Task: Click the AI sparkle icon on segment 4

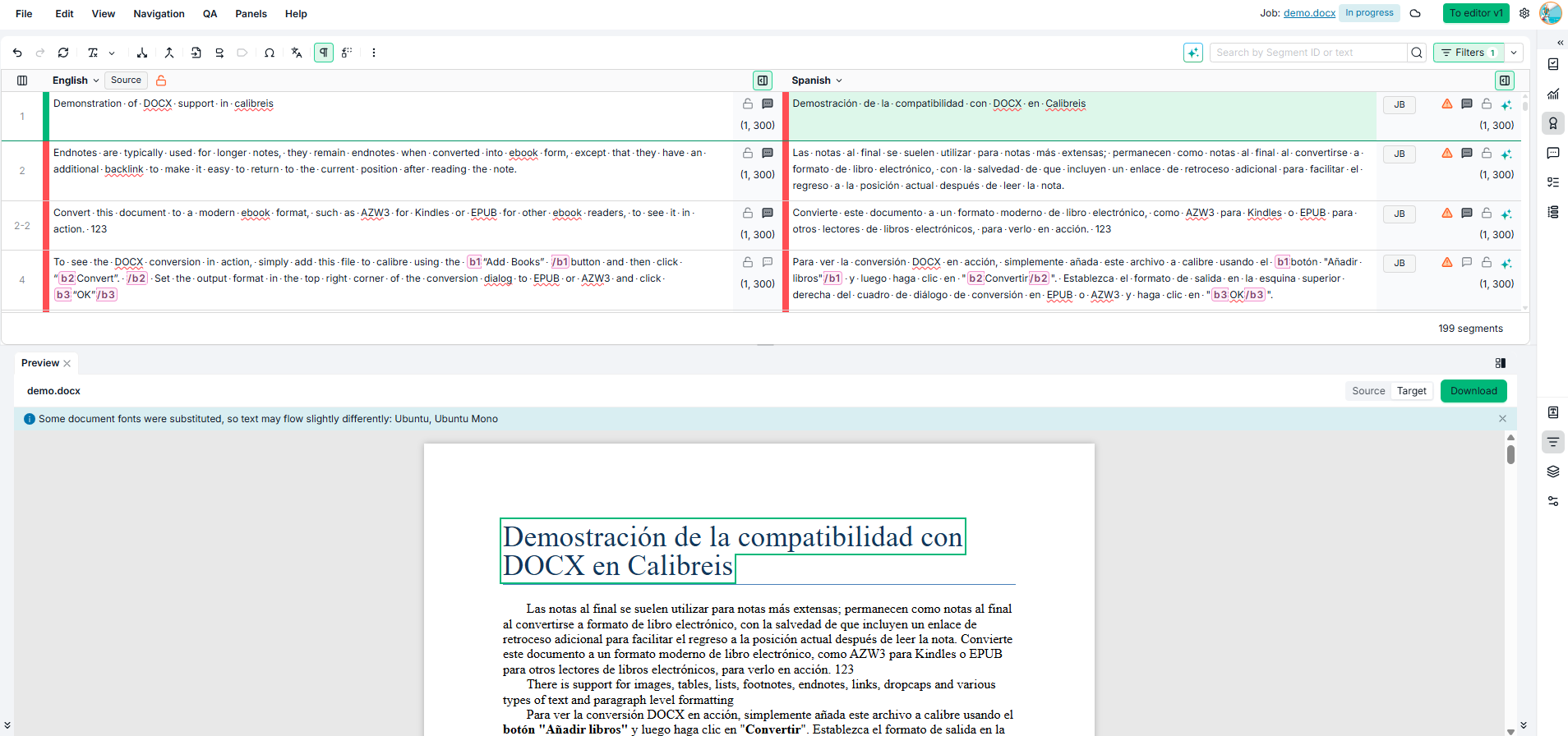Action: [1506, 263]
